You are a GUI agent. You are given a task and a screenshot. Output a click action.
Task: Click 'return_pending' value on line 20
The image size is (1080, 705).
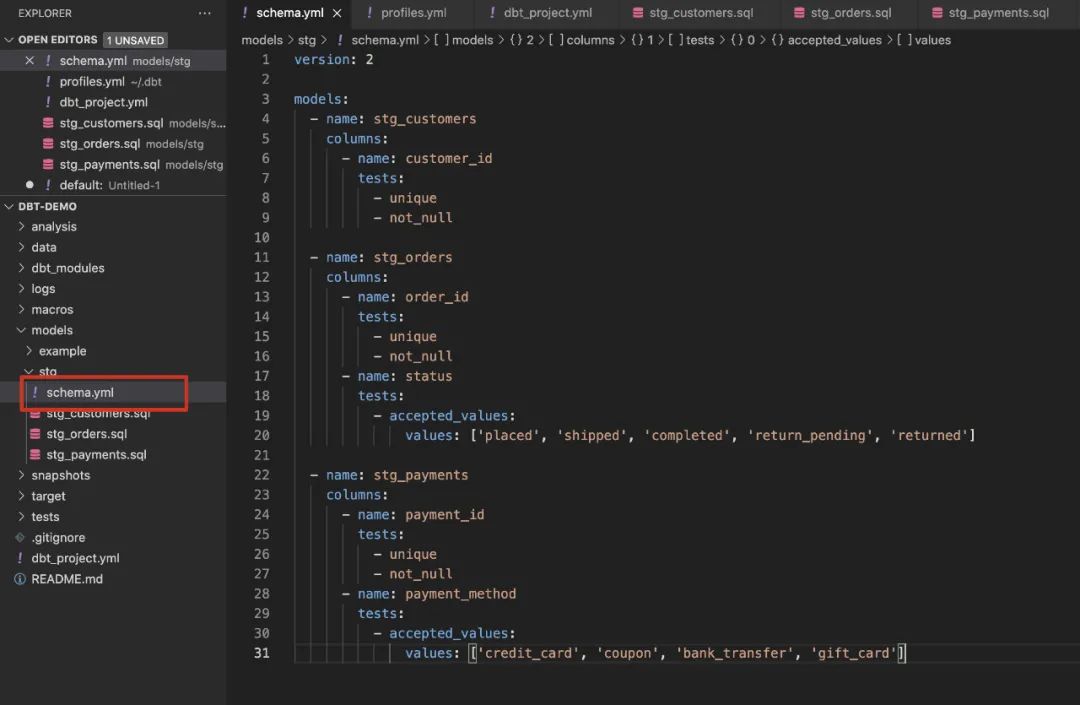point(810,435)
